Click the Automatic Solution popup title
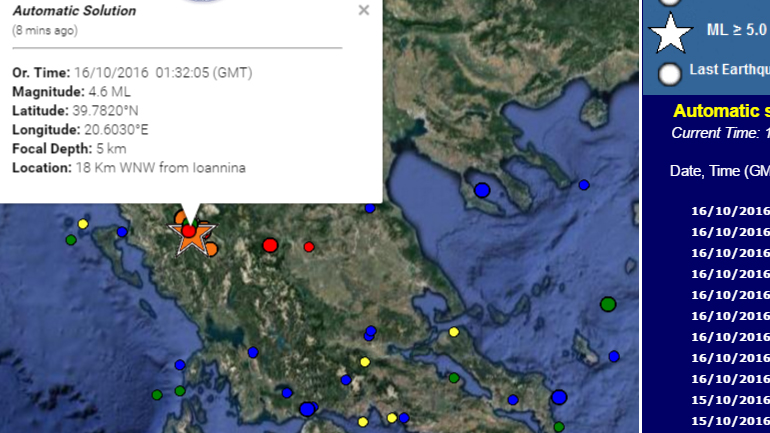This screenshot has height=433, width=770. [x=74, y=11]
